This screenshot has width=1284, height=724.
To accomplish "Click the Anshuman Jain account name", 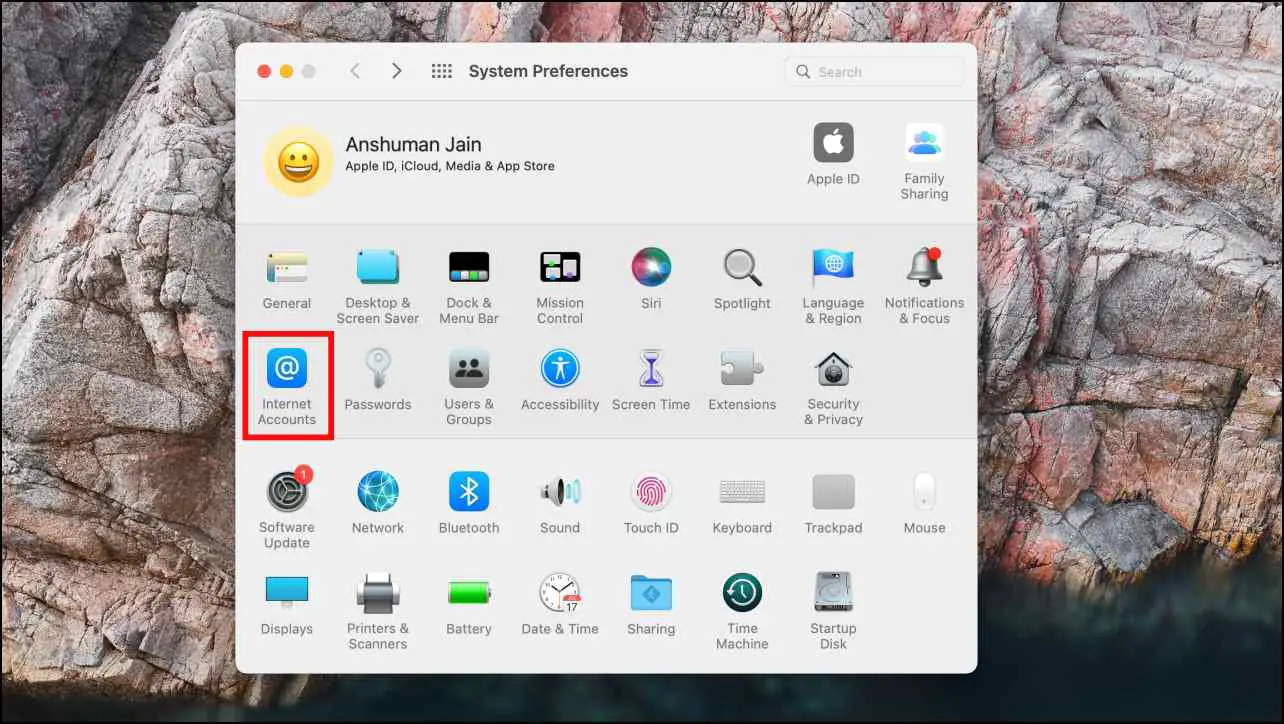I will (413, 145).
